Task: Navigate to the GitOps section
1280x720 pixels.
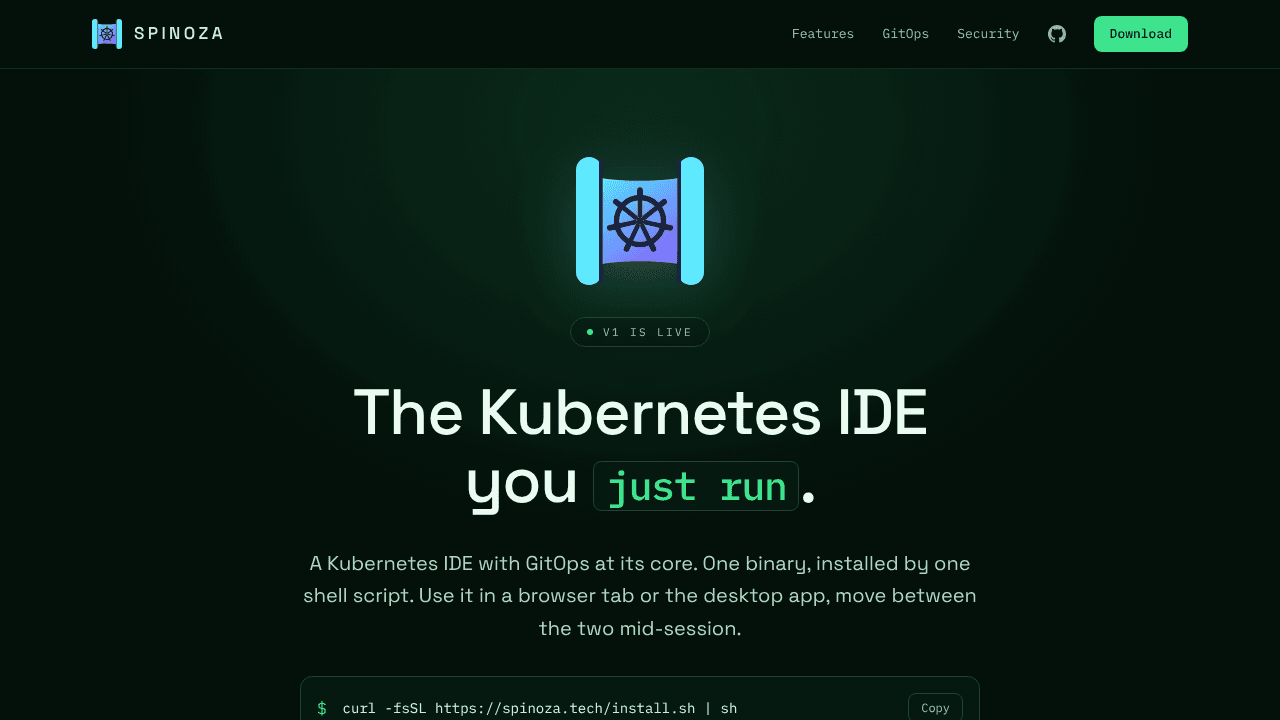Action: (906, 34)
